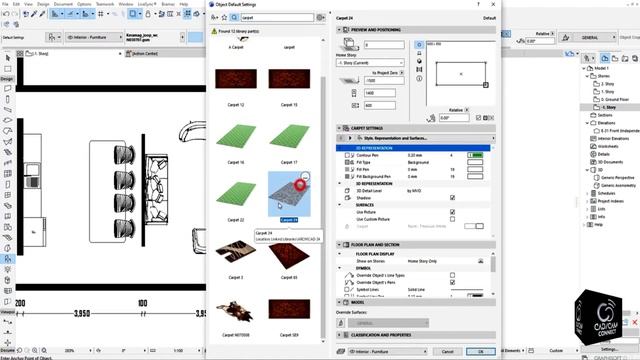
Task: Collapse the Model panel
Action: point(339,302)
